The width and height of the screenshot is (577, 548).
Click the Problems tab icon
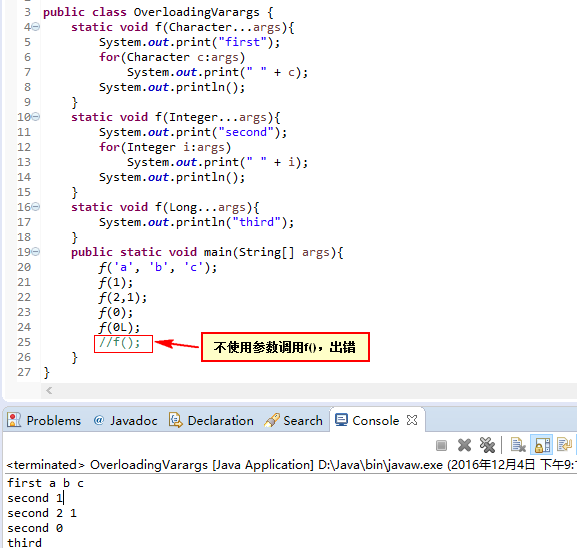[x=14, y=420]
